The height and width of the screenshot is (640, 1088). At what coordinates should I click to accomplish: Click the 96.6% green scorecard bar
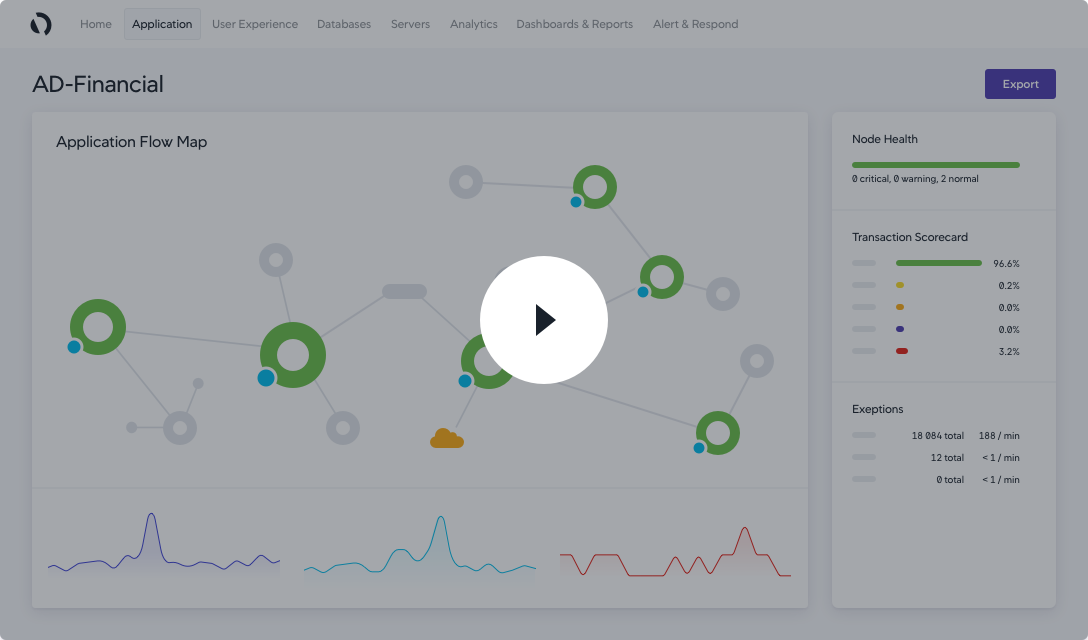click(938, 263)
